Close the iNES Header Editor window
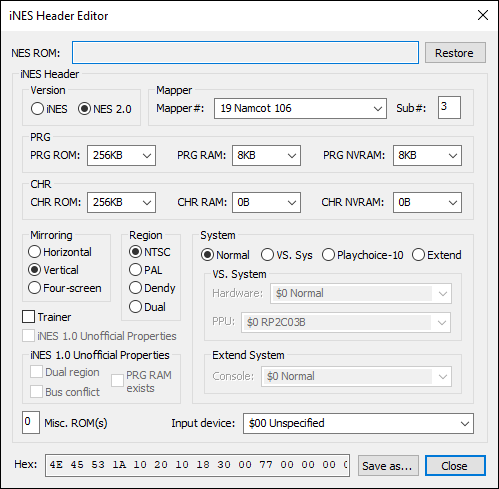The image size is (499, 489). click(483, 15)
